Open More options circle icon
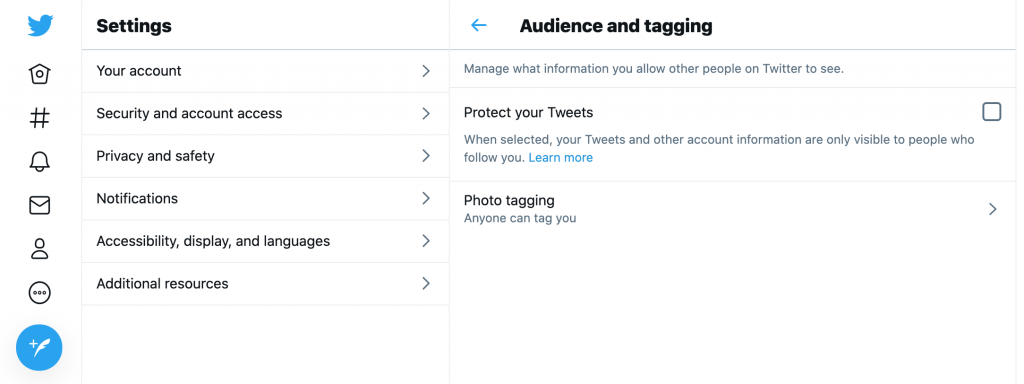Image resolution: width=1024 pixels, height=384 pixels. [40, 293]
